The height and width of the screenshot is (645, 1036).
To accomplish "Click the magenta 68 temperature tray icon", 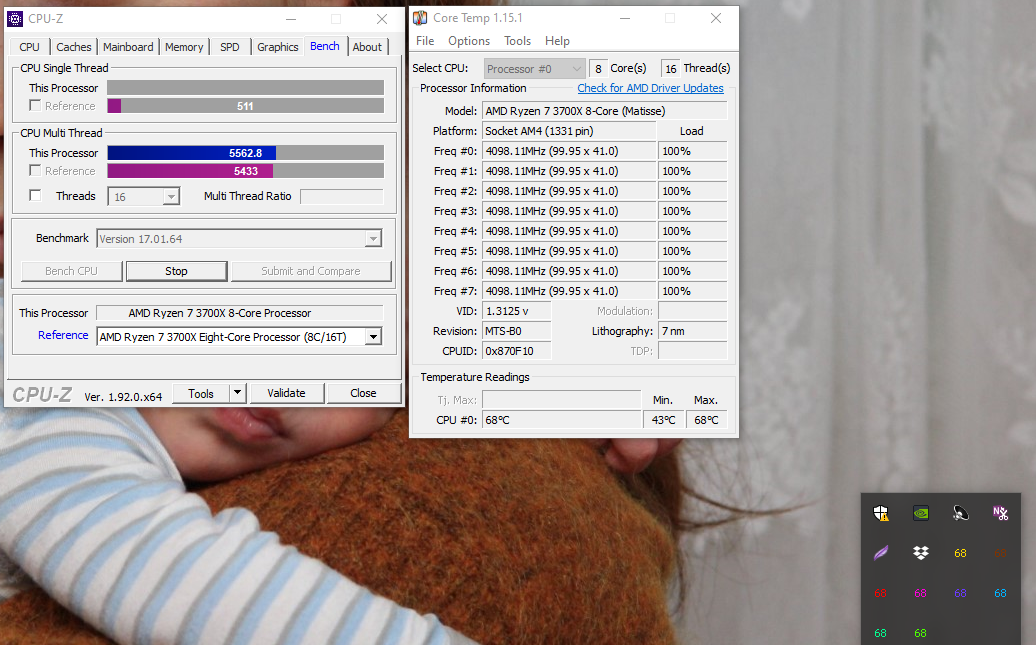I will click(920, 593).
